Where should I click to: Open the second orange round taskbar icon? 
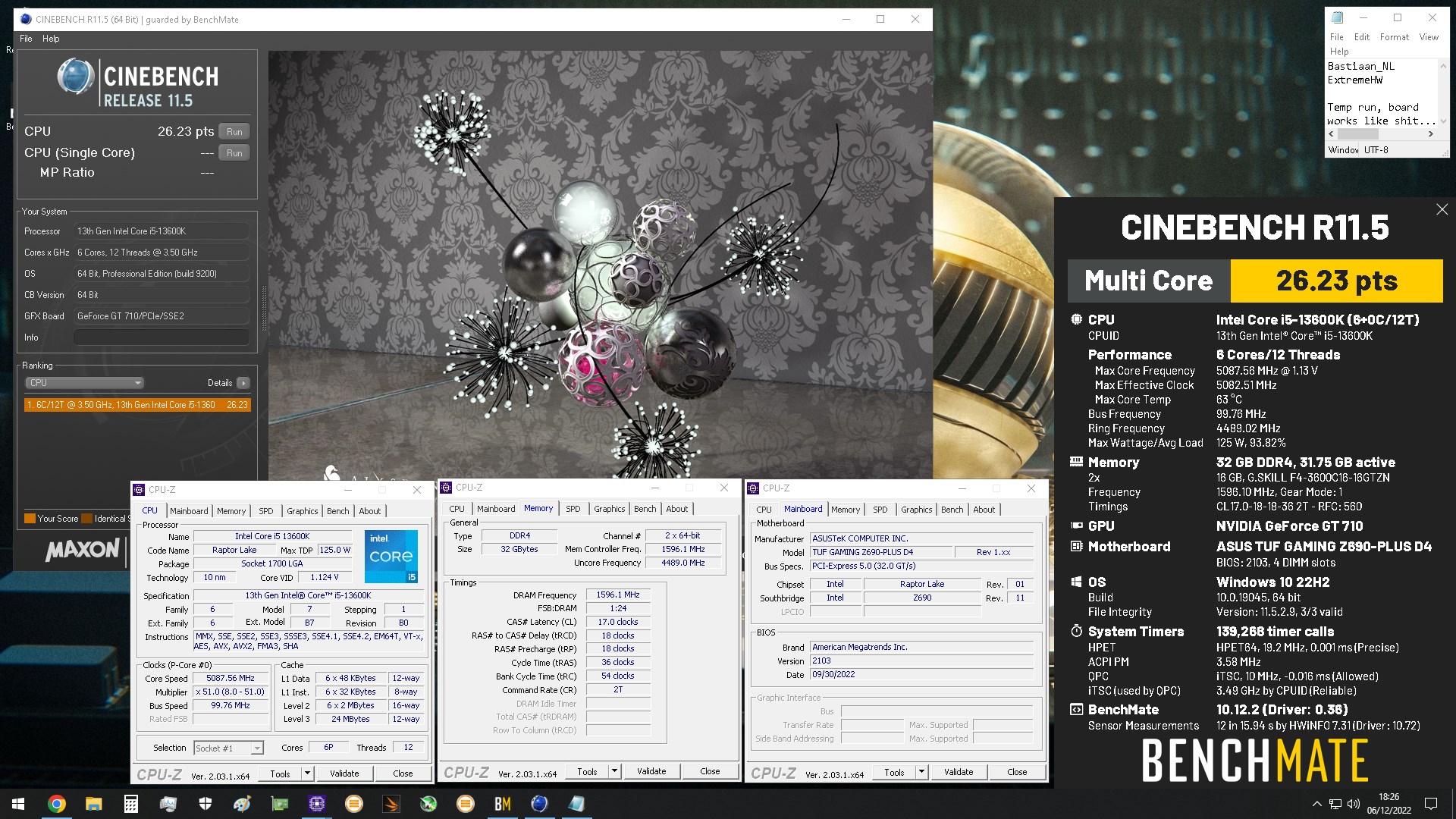pyautogui.click(x=465, y=804)
